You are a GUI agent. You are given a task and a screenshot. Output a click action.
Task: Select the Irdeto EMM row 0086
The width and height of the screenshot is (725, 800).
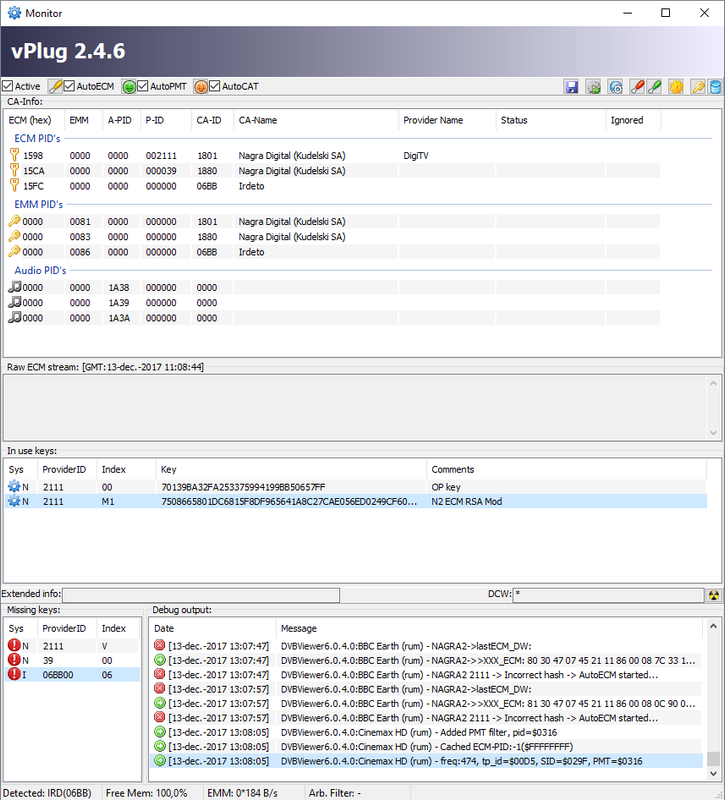(x=332, y=252)
